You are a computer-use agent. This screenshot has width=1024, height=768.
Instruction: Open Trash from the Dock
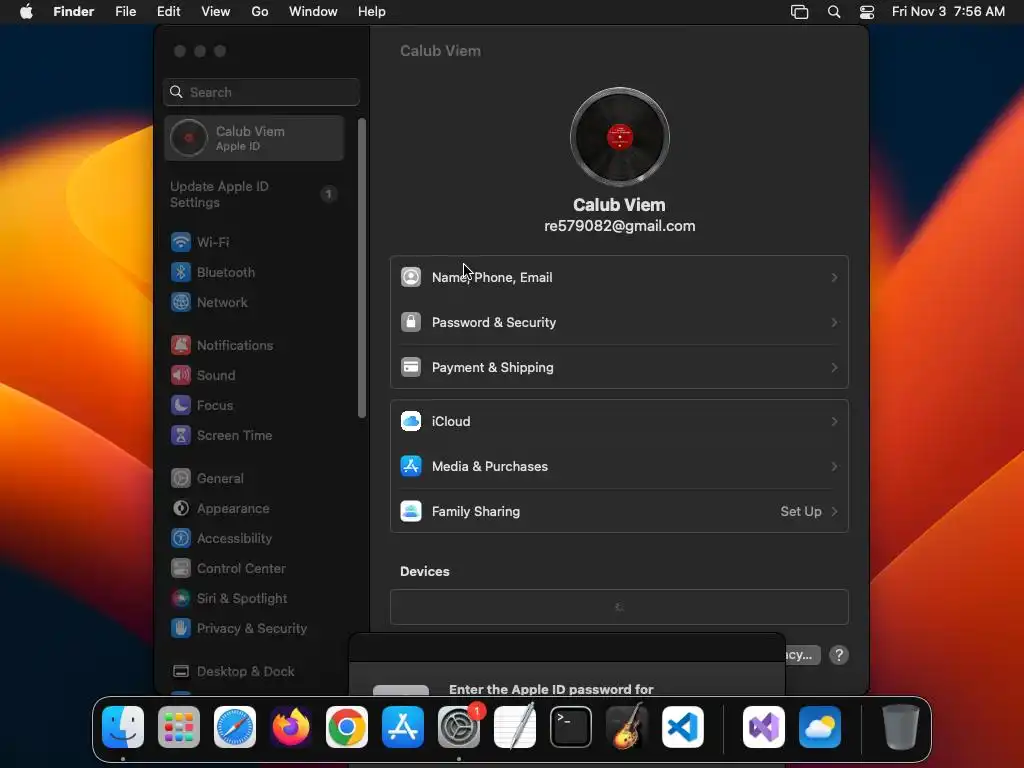(x=901, y=727)
